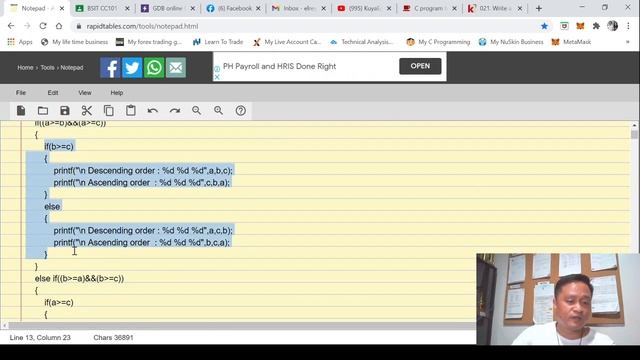Image resolution: width=640 pixels, height=360 pixels.
Task: Click the 'Chars 36891' status text
Action: pos(113,338)
